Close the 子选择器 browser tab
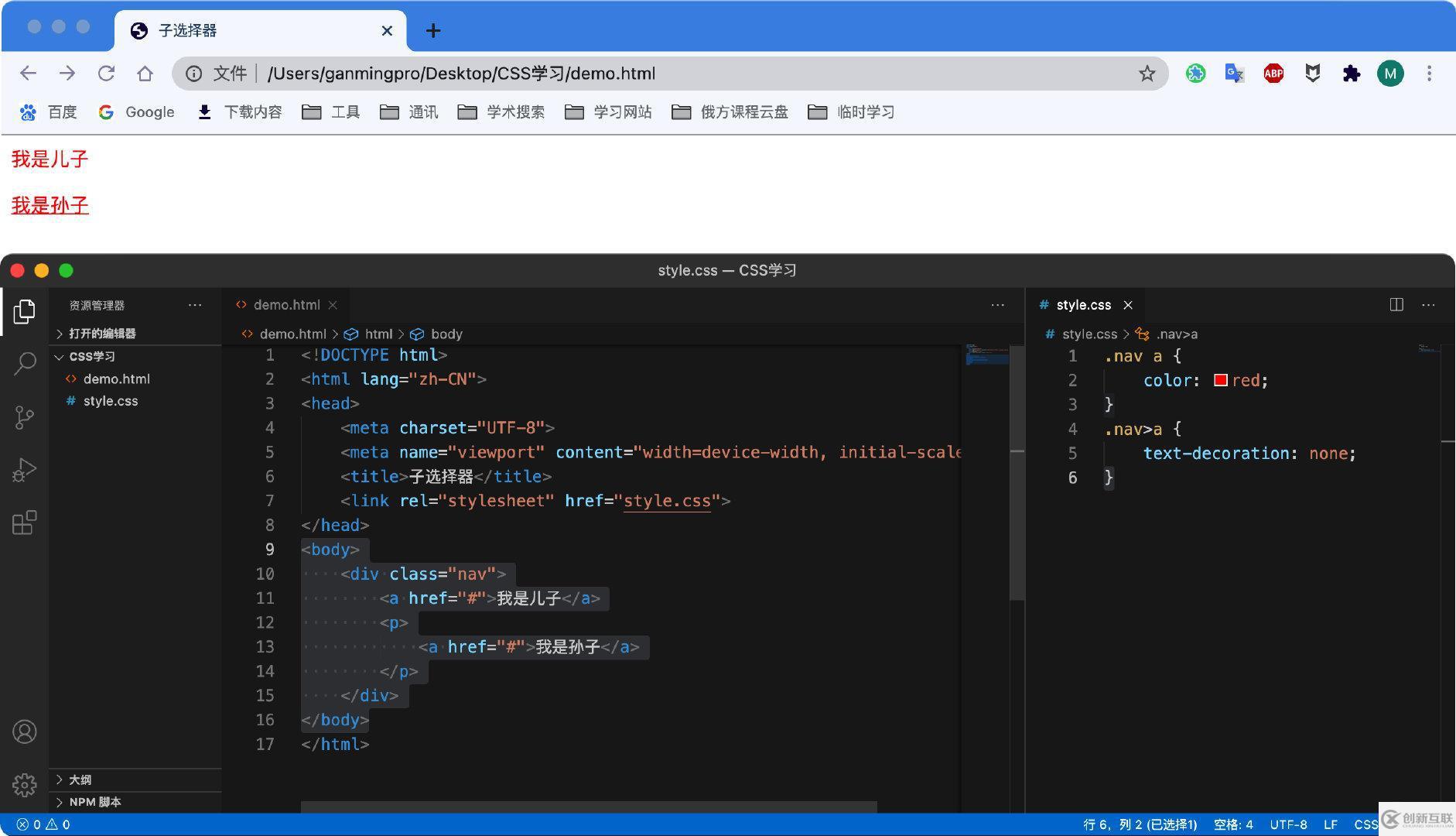1456x836 pixels. 388,31
